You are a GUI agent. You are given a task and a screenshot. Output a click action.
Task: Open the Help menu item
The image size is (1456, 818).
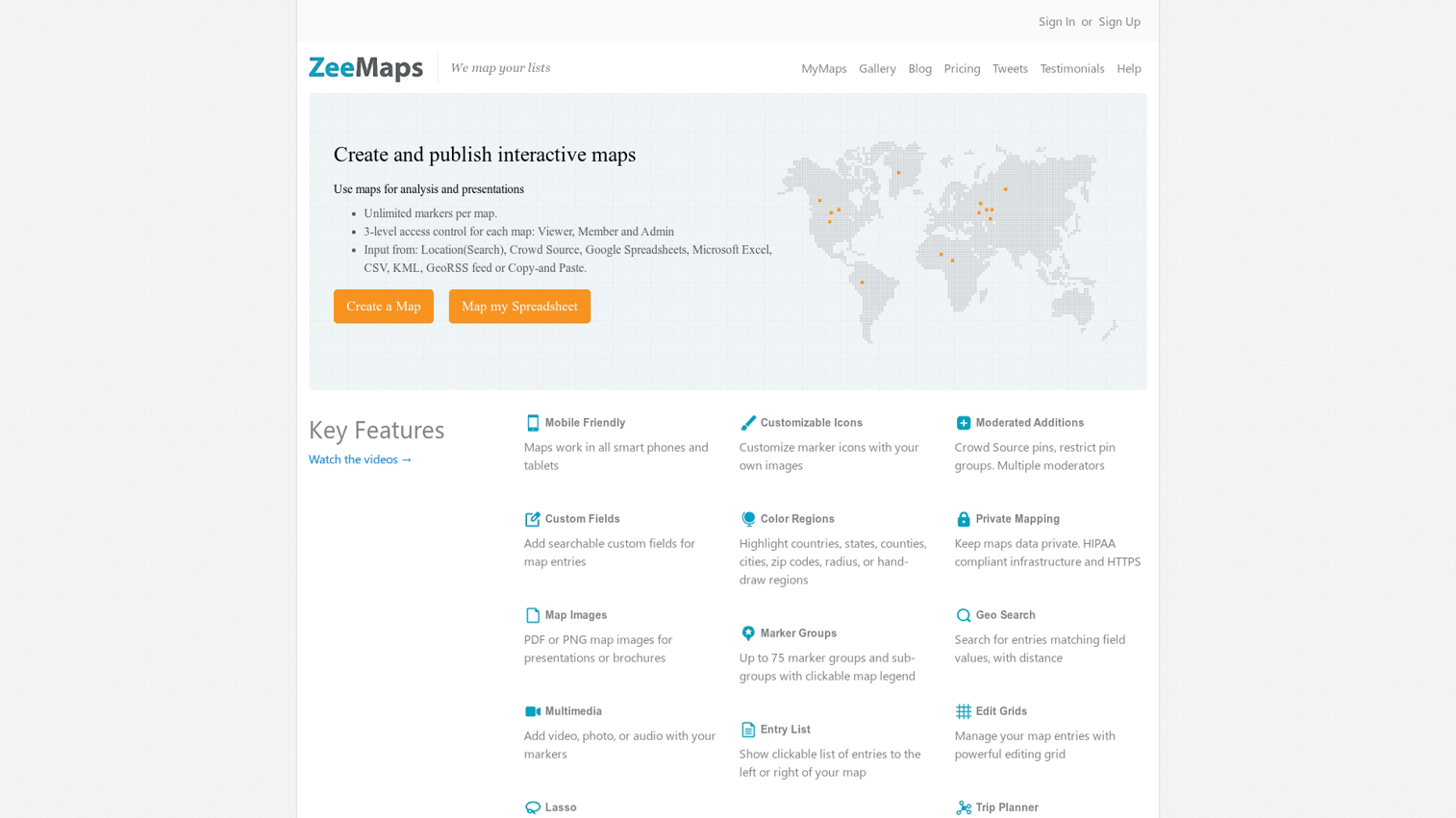click(1129, 68)
